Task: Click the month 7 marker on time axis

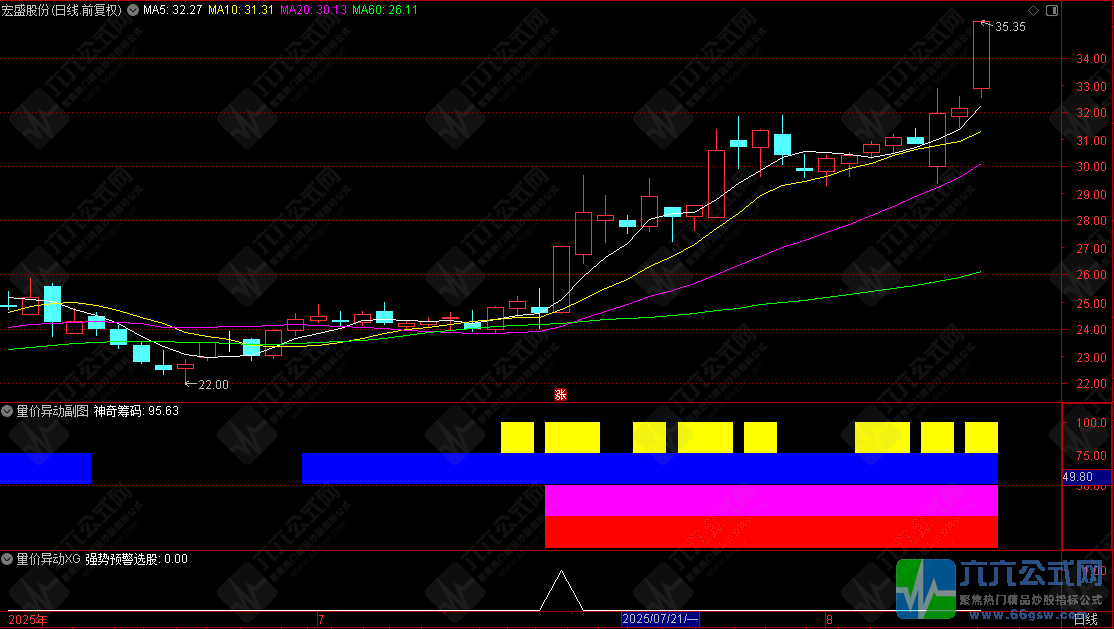Action: (321, 620)
